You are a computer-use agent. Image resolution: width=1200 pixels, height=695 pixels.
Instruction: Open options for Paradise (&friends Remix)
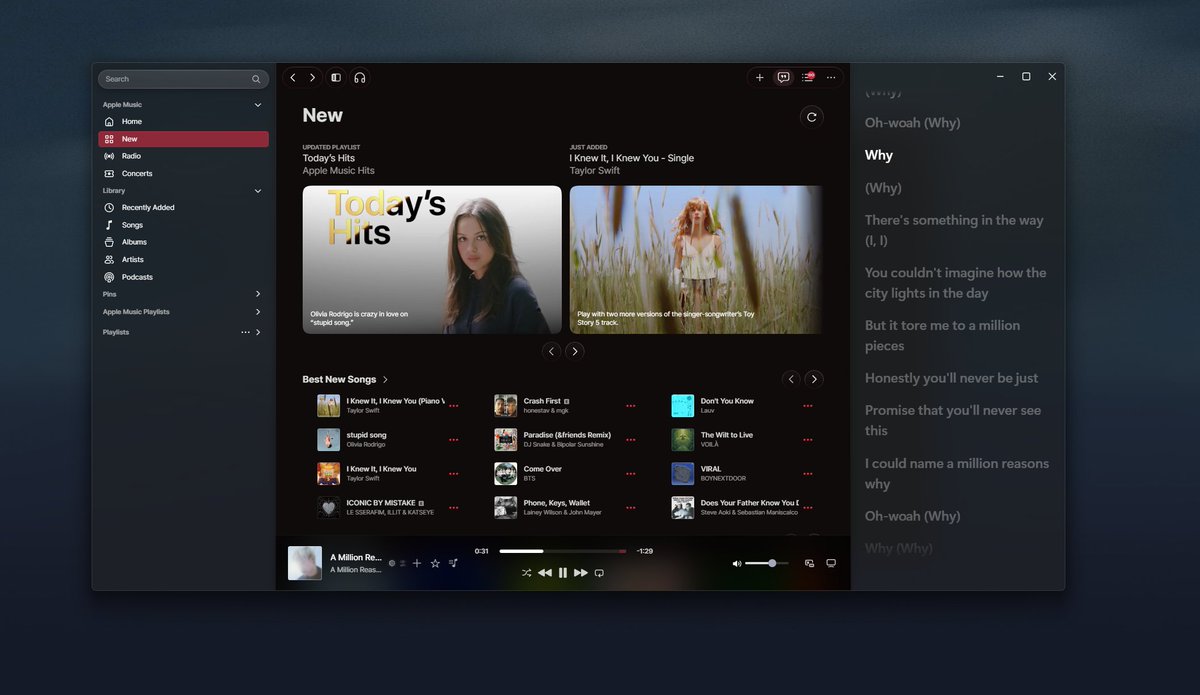coord(631,440)
